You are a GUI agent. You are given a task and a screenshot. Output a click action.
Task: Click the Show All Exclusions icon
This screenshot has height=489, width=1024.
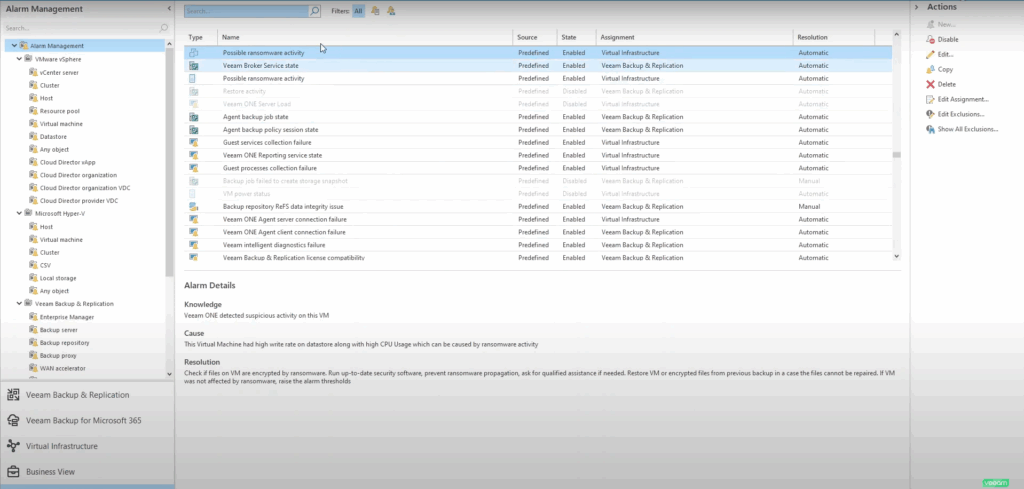930,129
